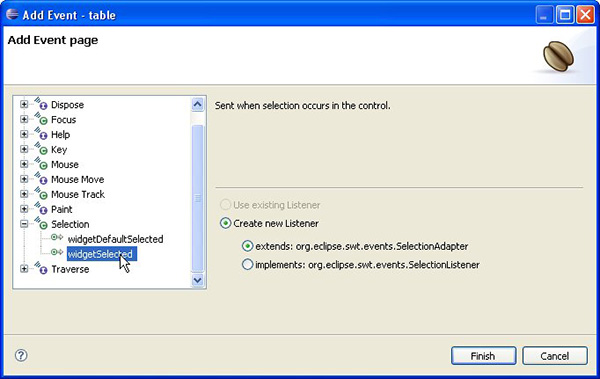Select the Mouse Move label in the tree
This screenshot has height=379, width=600.
(x=78, y=180)
